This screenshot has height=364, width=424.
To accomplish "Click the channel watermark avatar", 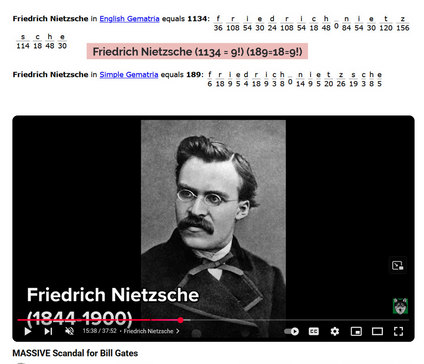I will point(400,306).
